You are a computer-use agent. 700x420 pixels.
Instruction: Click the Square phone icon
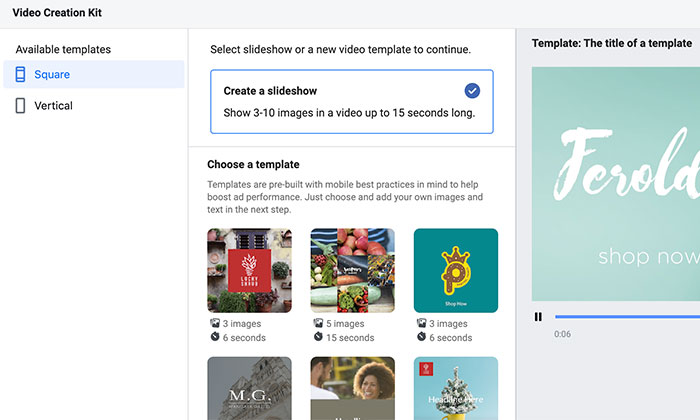(x=20, y=74)
